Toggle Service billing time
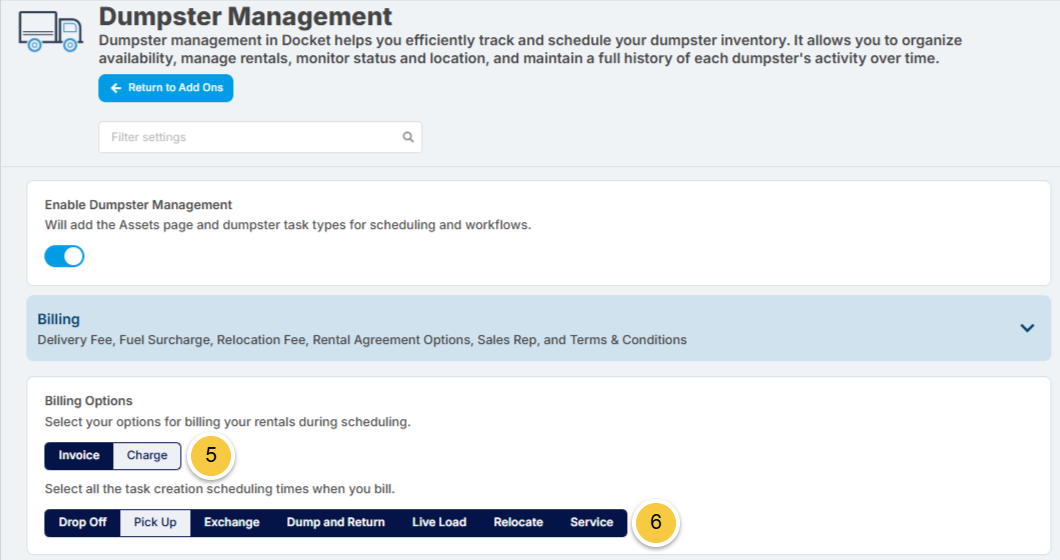Viewport: 1060px width, 560px height. [x=592, y=523]
